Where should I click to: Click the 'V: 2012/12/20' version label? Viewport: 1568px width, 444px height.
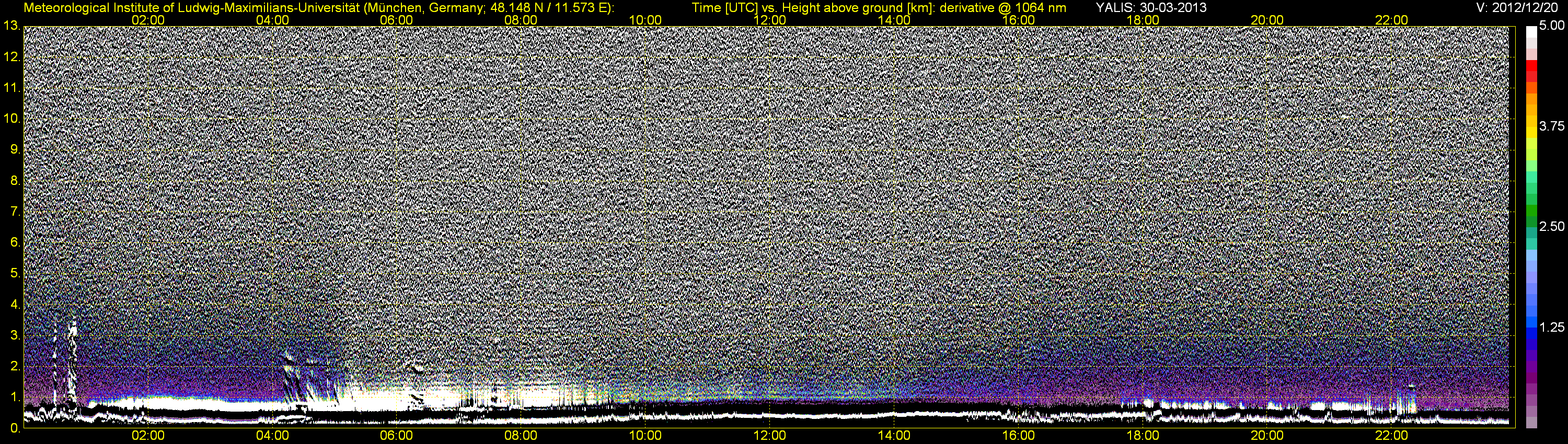(x=1516, y=8)
